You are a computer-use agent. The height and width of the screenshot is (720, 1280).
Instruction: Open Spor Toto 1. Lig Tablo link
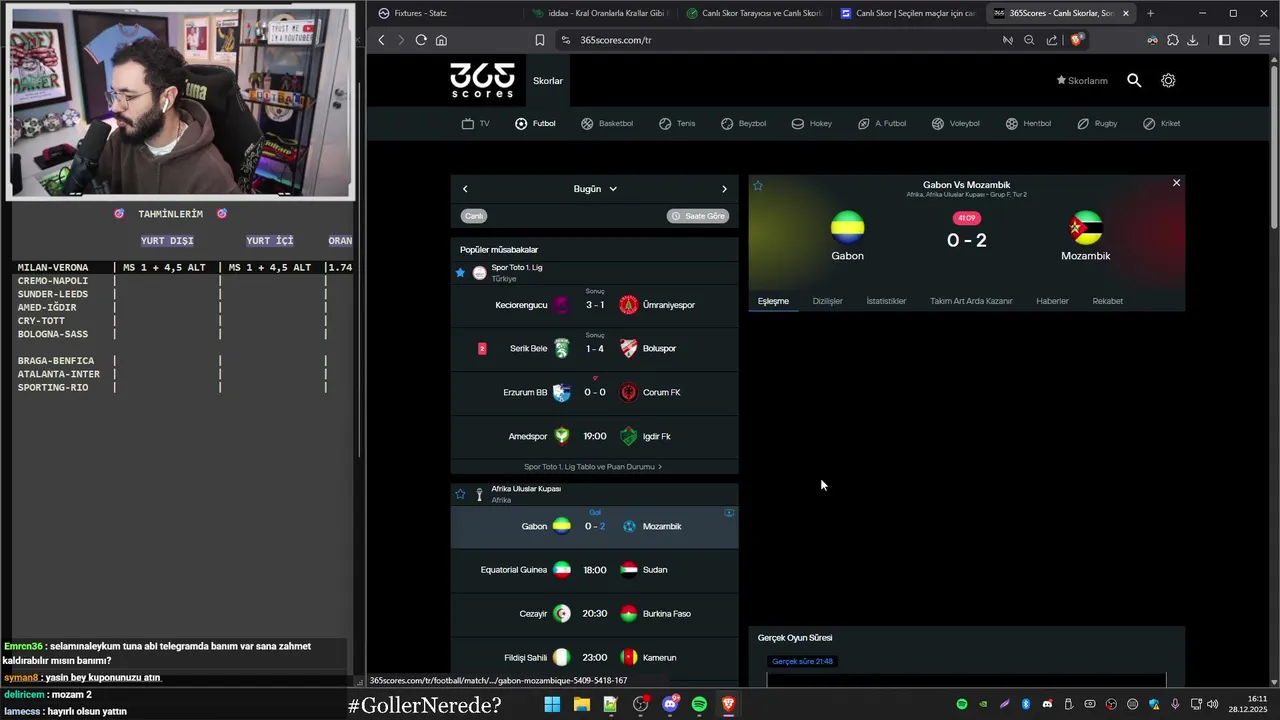click(593, 467)
